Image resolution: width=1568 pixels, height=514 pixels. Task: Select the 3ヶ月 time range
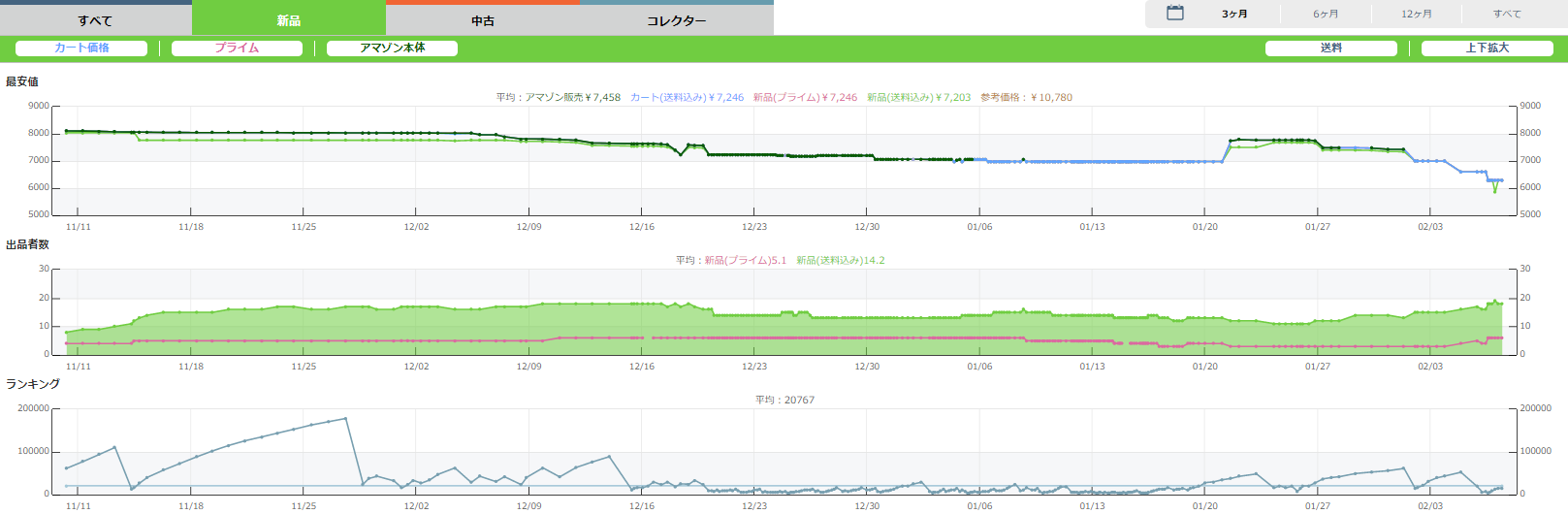1234,14
